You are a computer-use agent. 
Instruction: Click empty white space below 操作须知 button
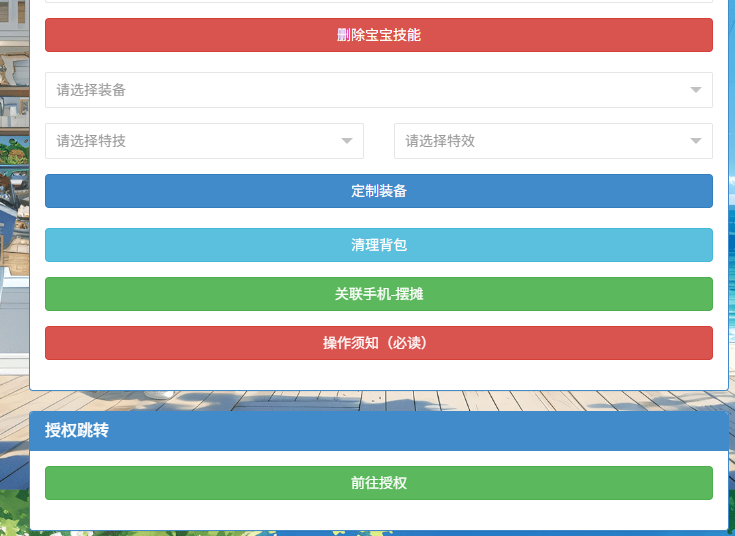(x=378, y=374)
